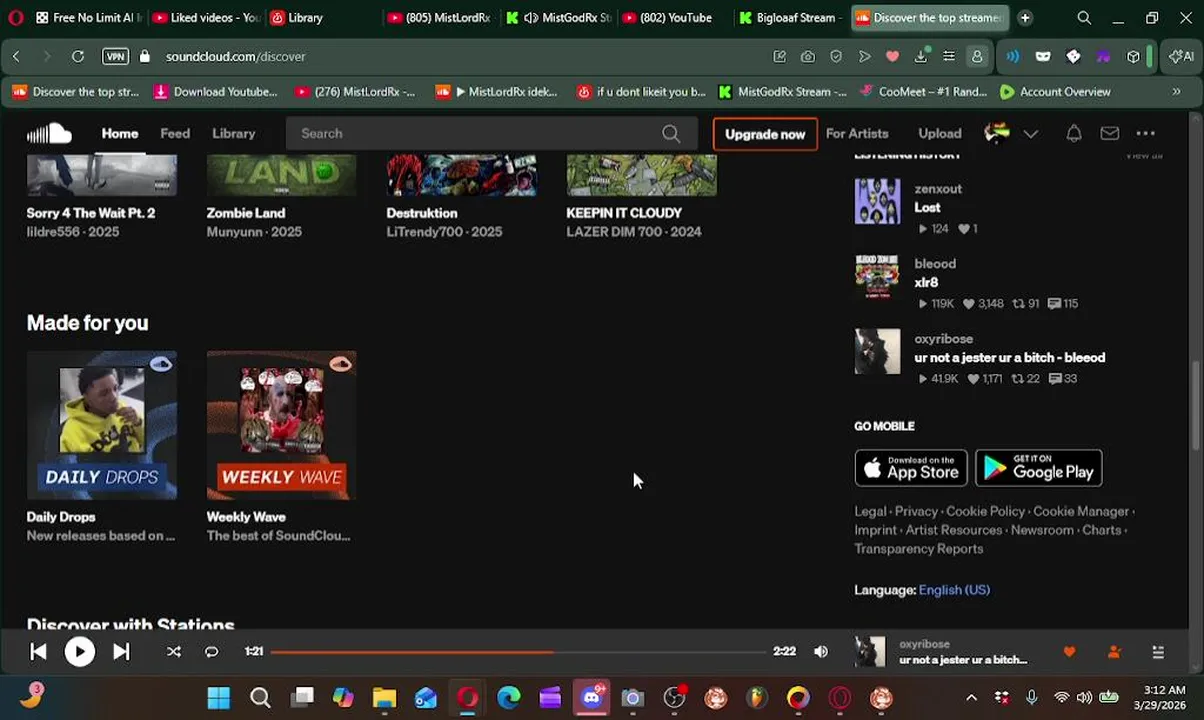Open the Upload page
The height and width of the screenshot is (720, 1204).
(x=940, y=133)
